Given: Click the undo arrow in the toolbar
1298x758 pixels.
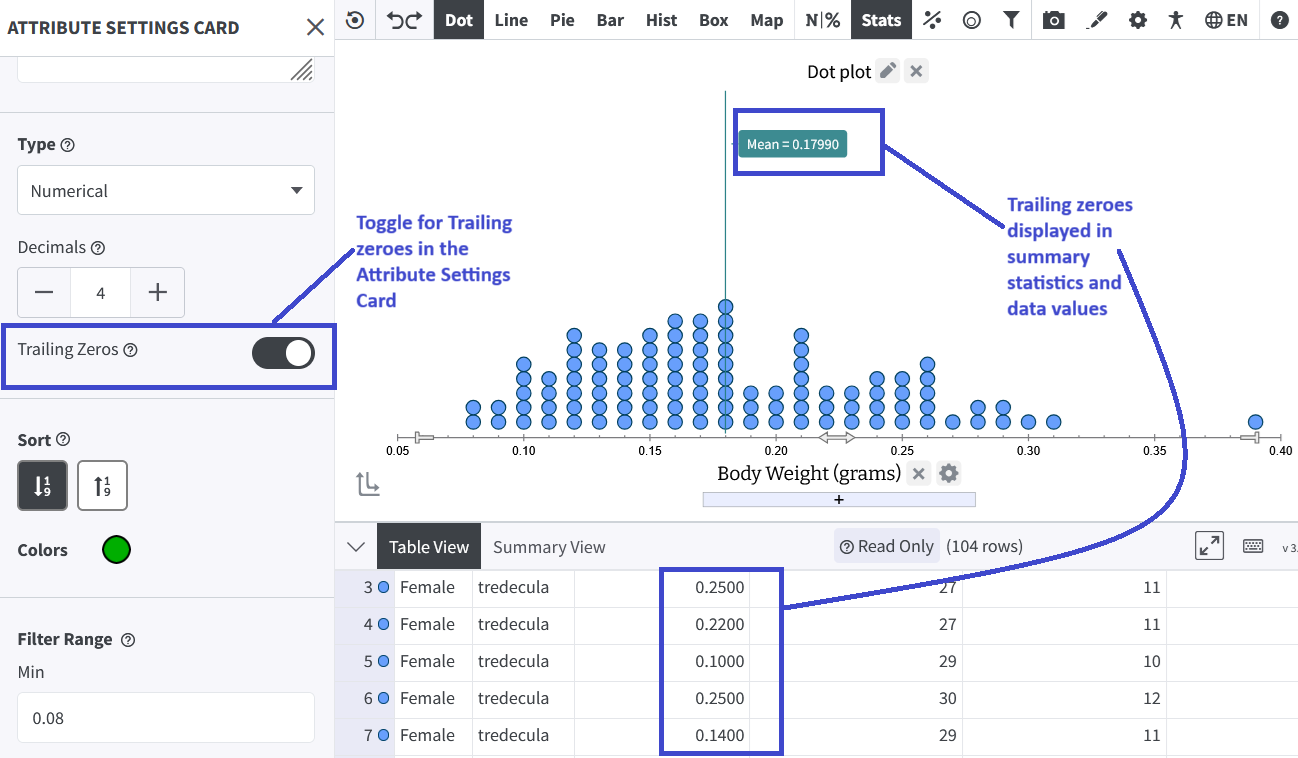Looking at the screenshot, I should click(x=394, y=20).
